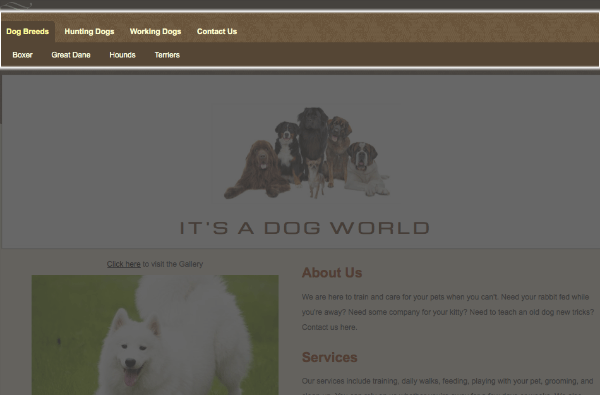Open the Dog Breeds menu tab

(28, 31)
